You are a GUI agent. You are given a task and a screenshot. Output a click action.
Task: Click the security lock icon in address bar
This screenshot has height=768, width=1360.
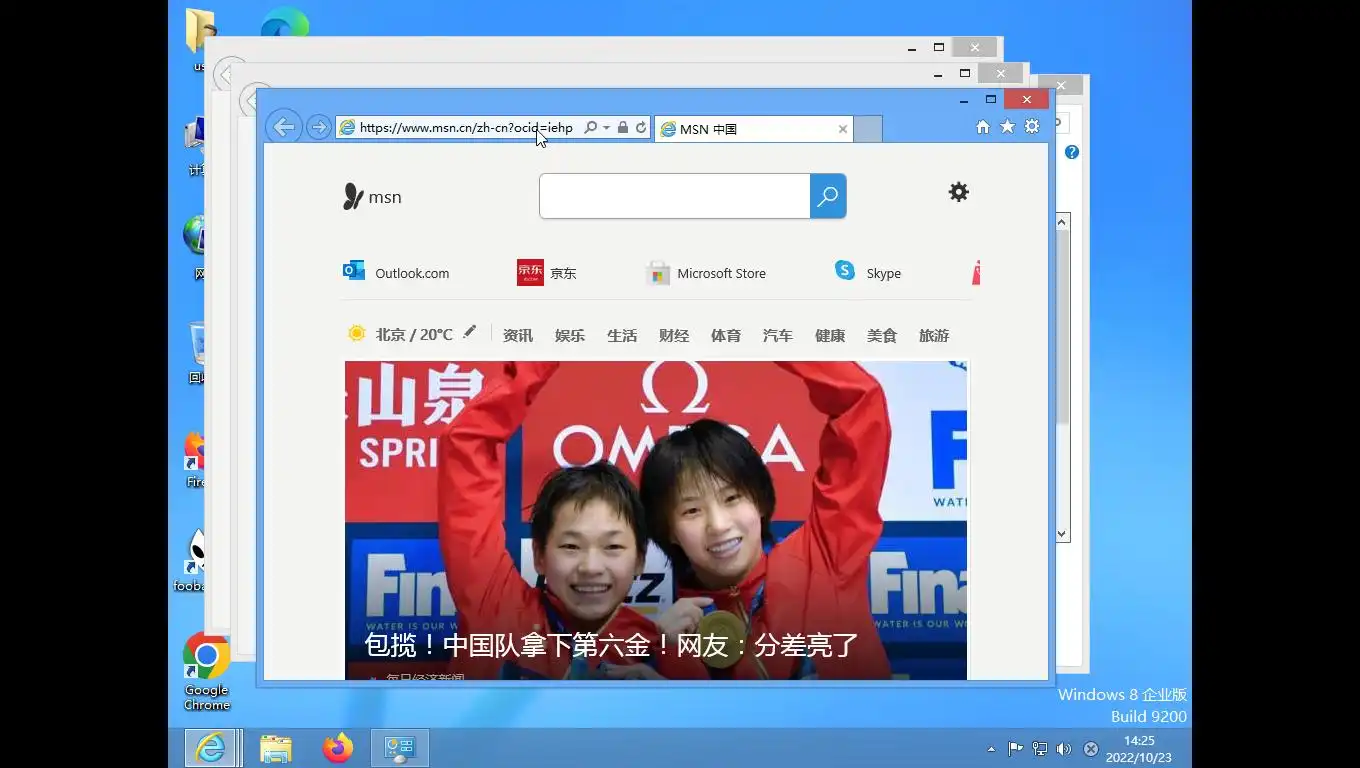623,128
